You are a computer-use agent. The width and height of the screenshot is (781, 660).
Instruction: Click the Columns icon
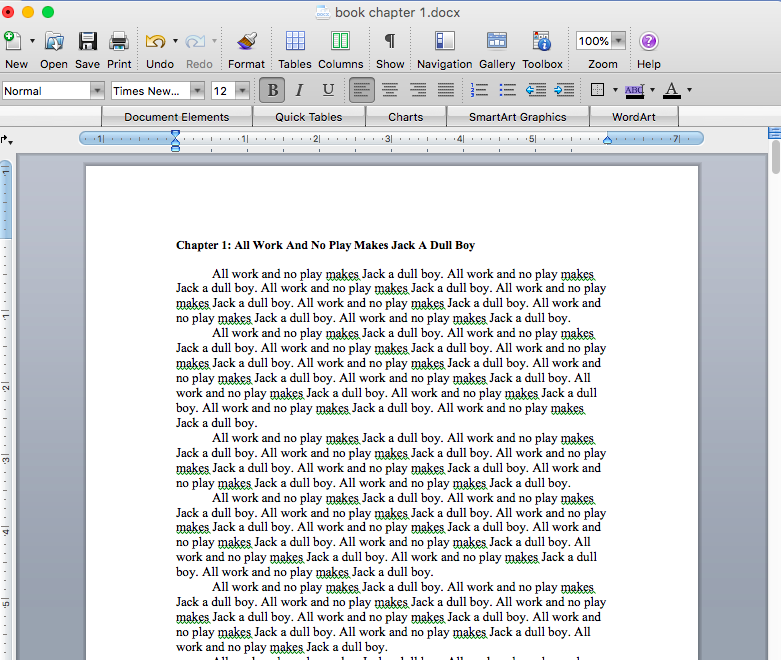[341, 41]
